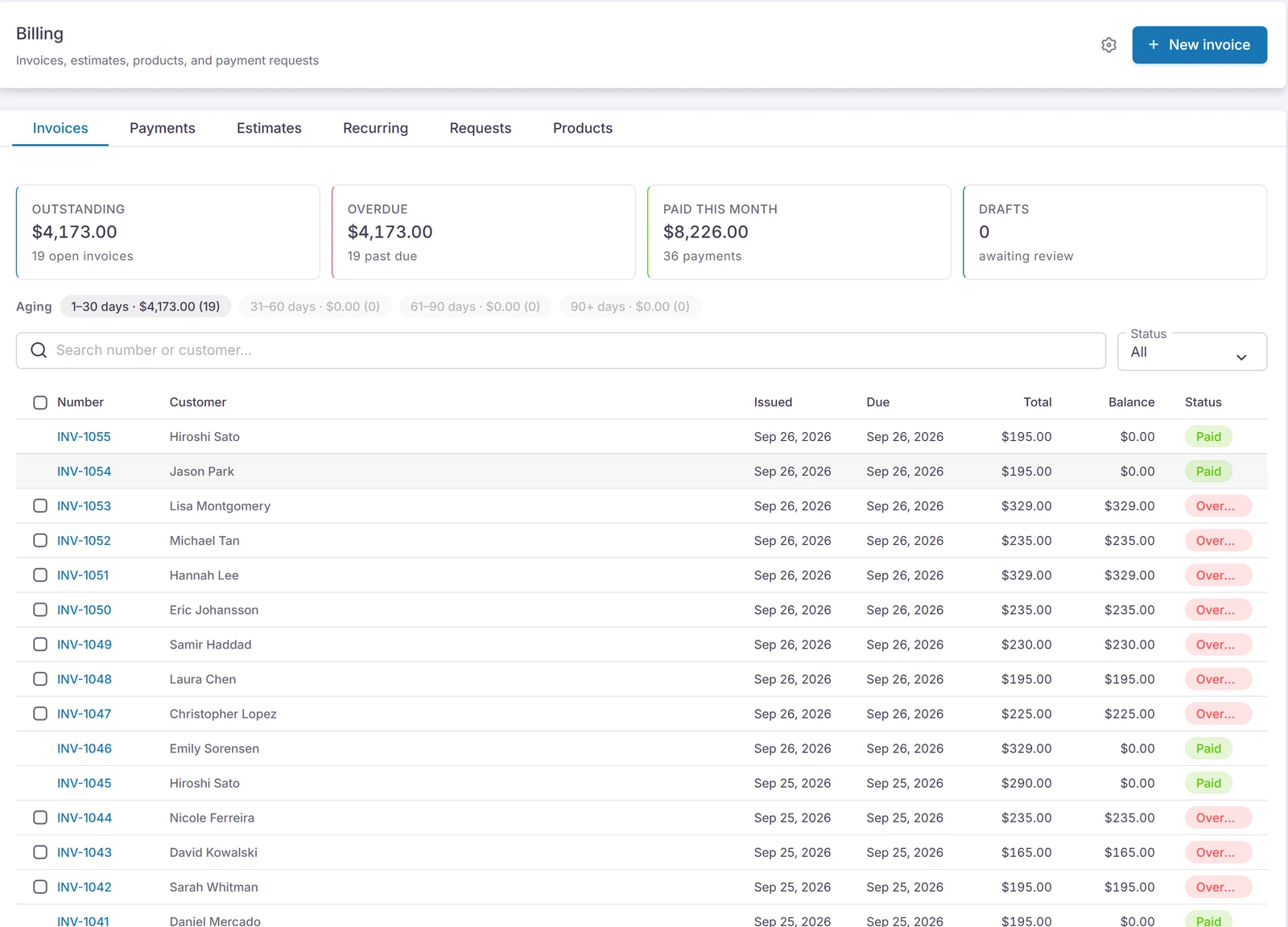
Task: Open invoice INV-1055 link
Action: pyautogui.click(x=84, y=437)
